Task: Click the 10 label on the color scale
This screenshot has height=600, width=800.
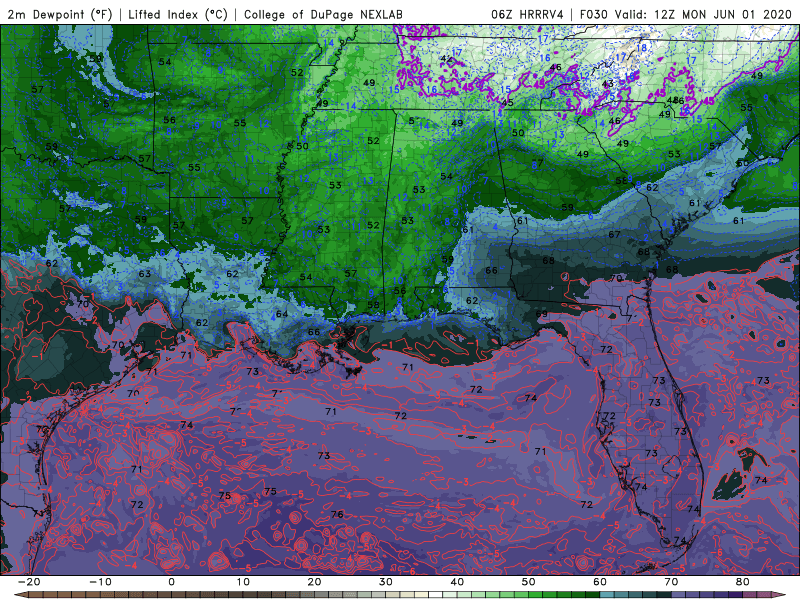Action: pos(243,582)
